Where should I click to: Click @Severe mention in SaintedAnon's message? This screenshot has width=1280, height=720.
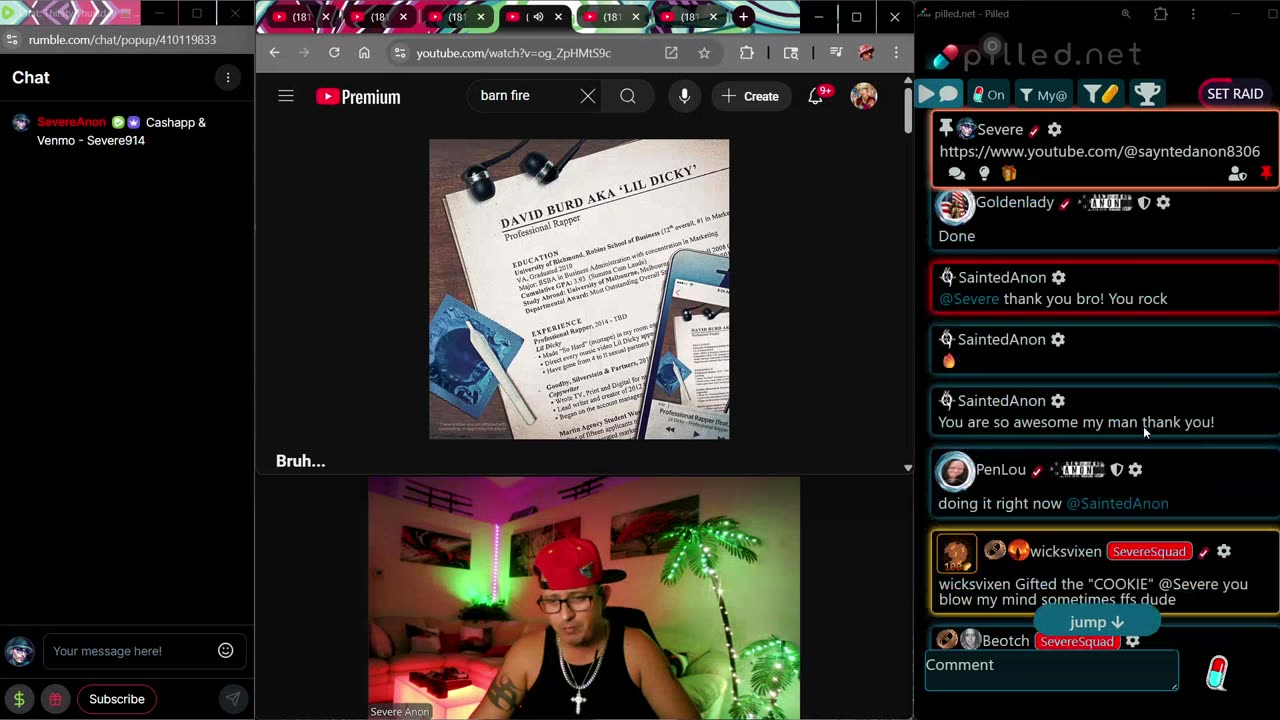click(969, 299)
